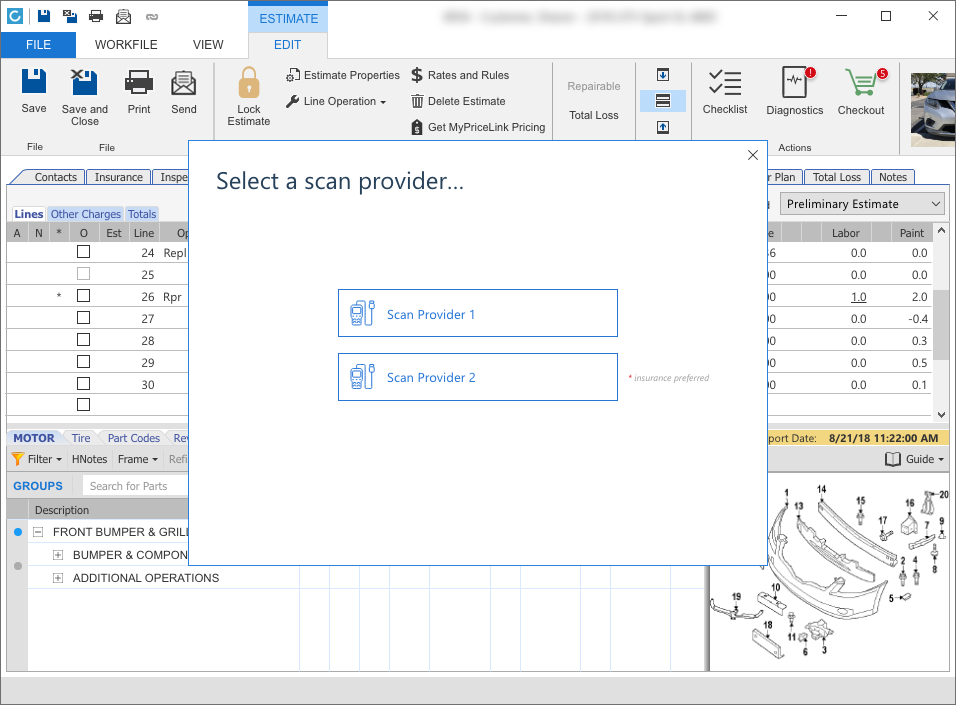This screenshot has height=705, width=956.
Task: Switch to VIEW ribbon tab
Action: (208, 45)
